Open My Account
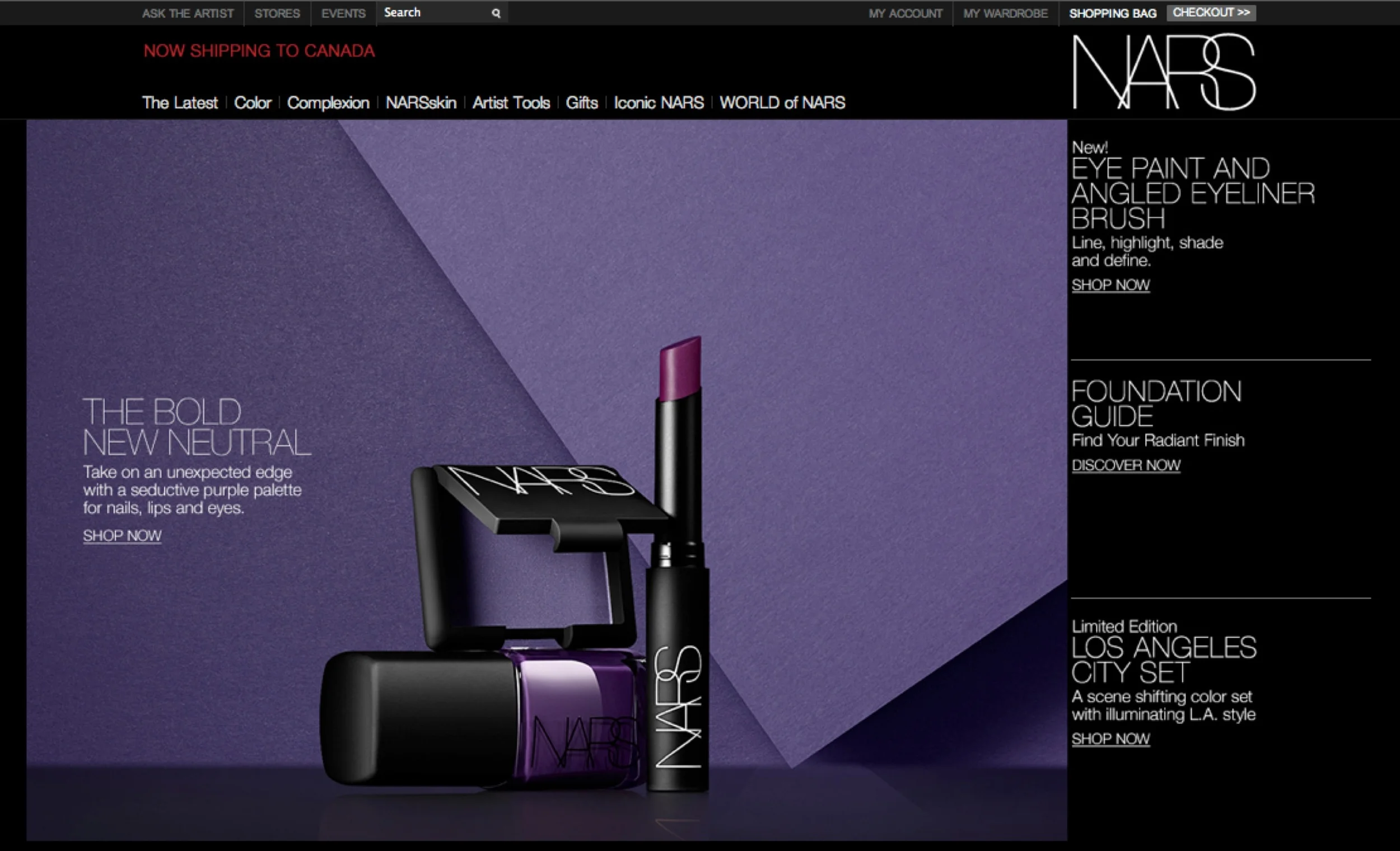This screenshot has height=851, width=1400. 904,13
